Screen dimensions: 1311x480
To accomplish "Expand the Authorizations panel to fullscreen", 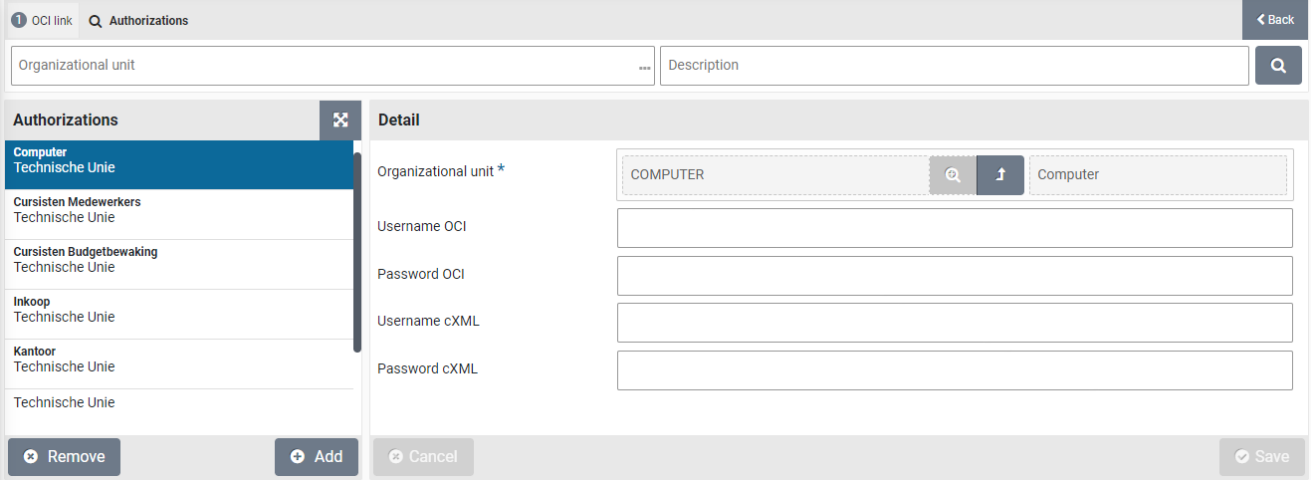I will click(x=340, y=120).
